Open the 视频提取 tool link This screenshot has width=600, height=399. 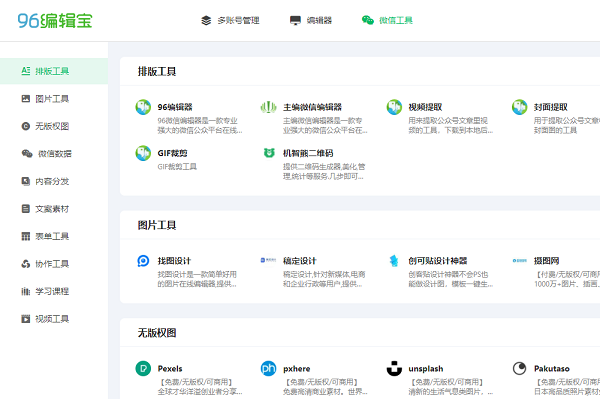425,107
